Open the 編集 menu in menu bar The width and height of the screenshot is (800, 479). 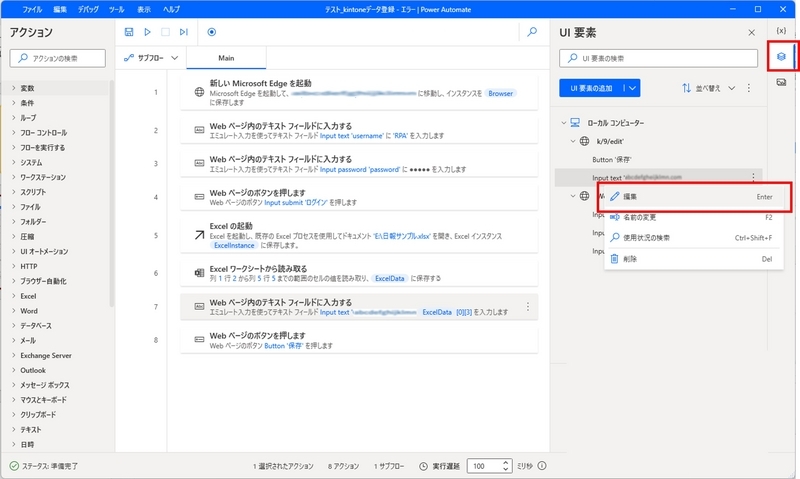60,9
